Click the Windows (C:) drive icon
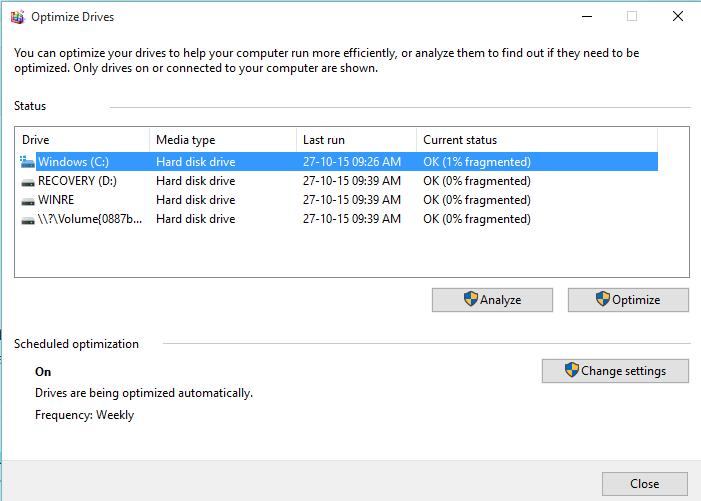 [27, 162]
